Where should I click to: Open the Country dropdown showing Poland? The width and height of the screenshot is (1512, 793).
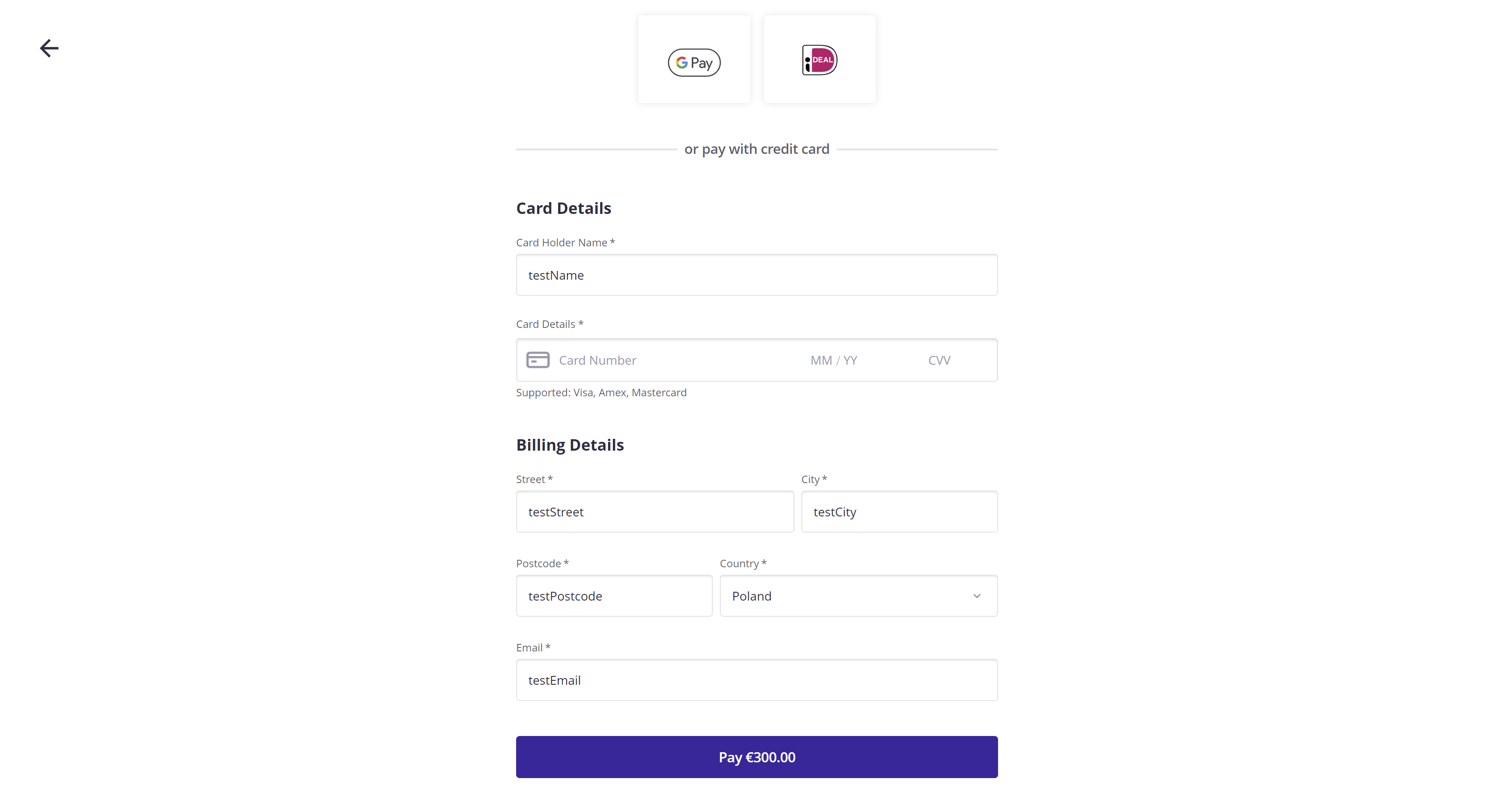coord(858,596)
